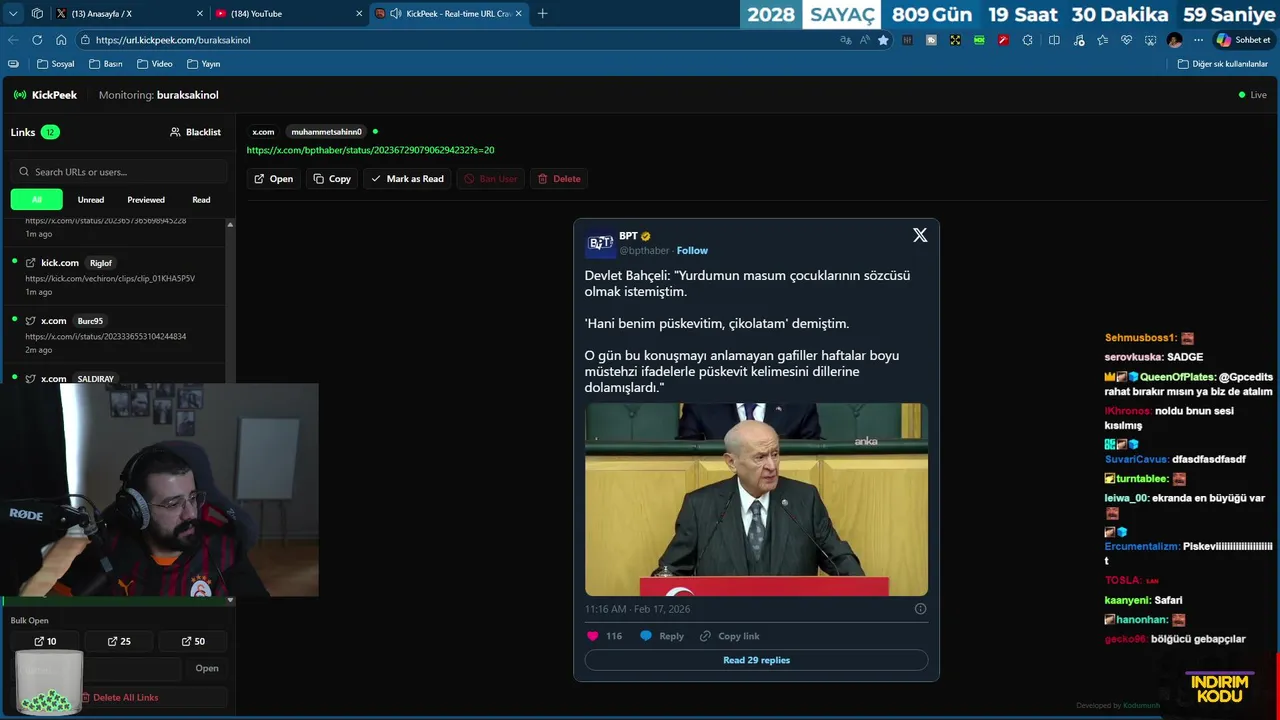Click the search magnifier icon in Links panel
The width and height of the screenshot is (1280, 720).
click(24, 172)
